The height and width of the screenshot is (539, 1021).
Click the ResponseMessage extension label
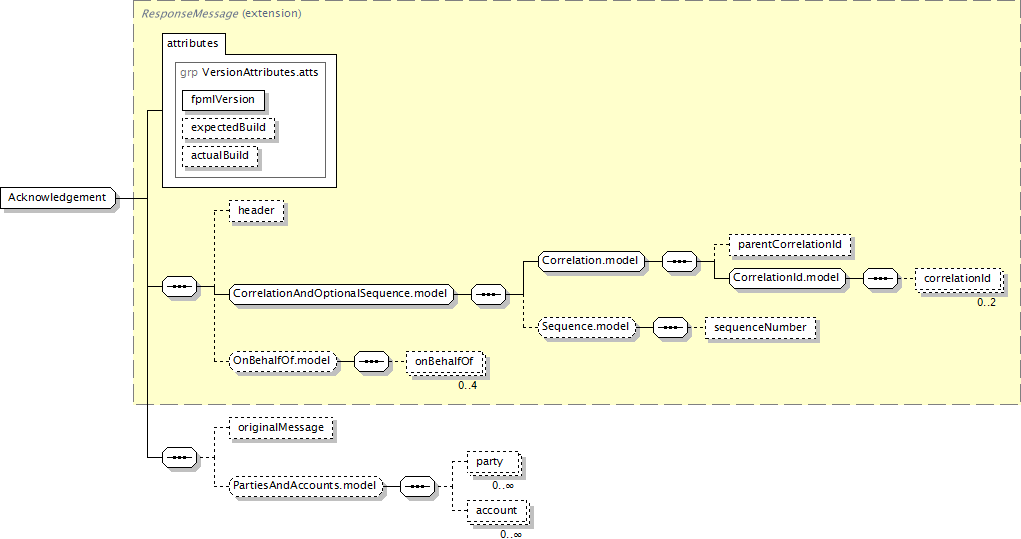pyautogui.click(x=220, y=14)
